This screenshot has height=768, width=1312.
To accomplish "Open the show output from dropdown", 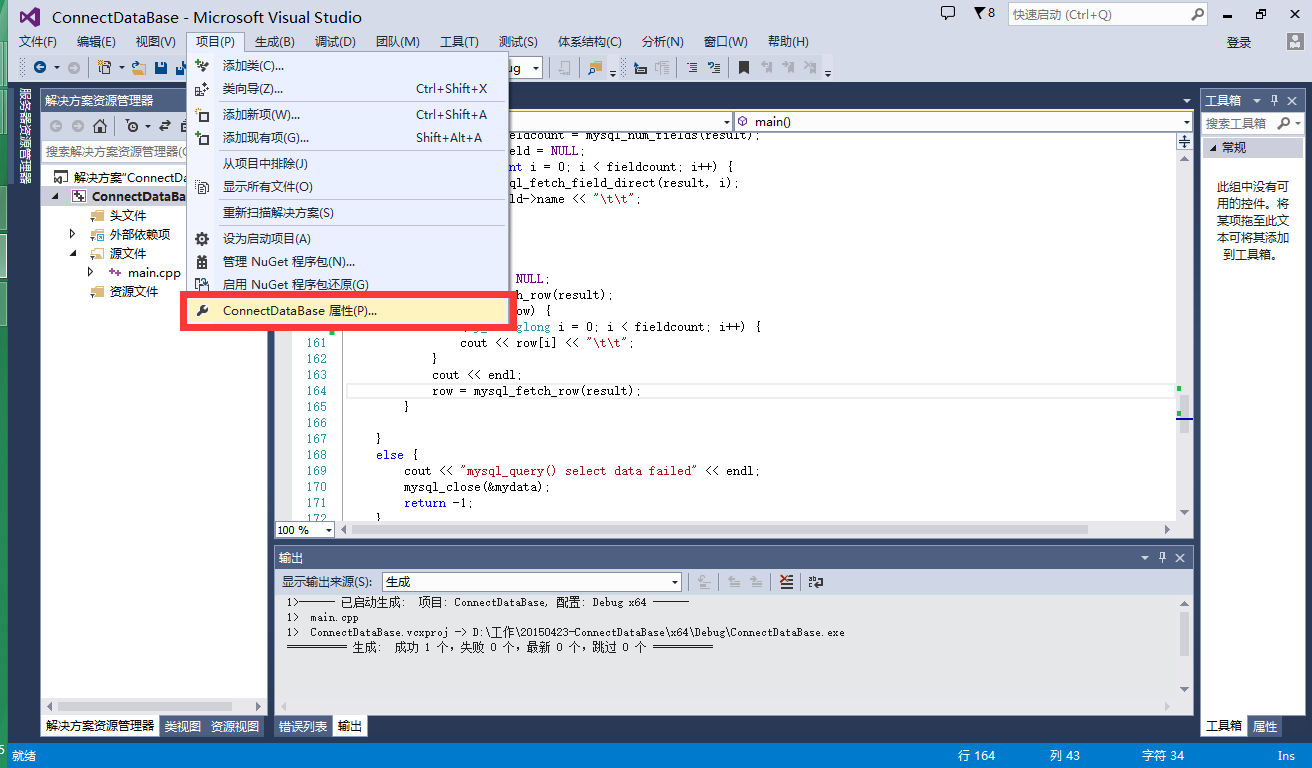I will click(x=675, y=582).
